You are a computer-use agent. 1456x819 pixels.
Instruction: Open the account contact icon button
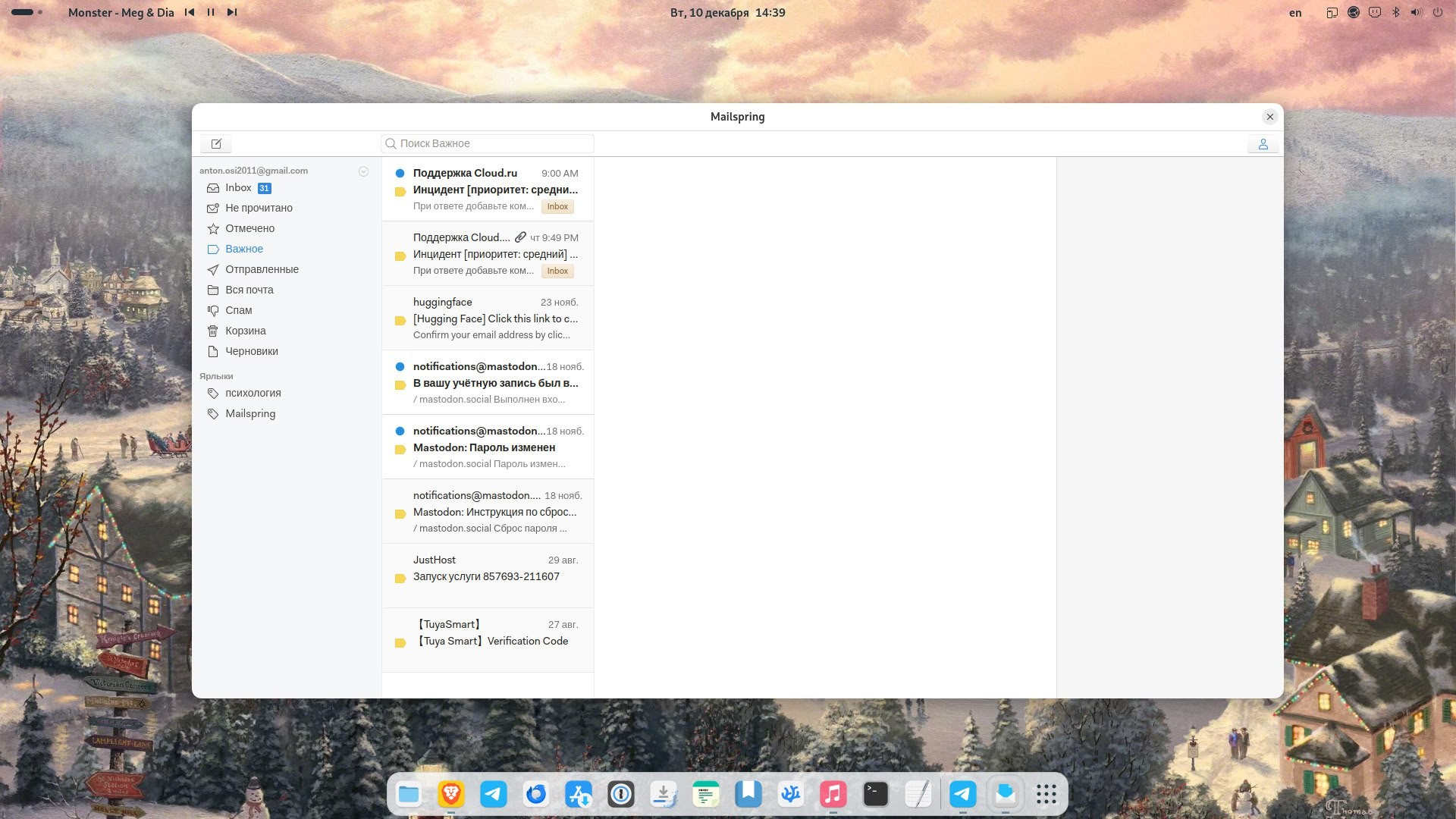pos(1263,143)
